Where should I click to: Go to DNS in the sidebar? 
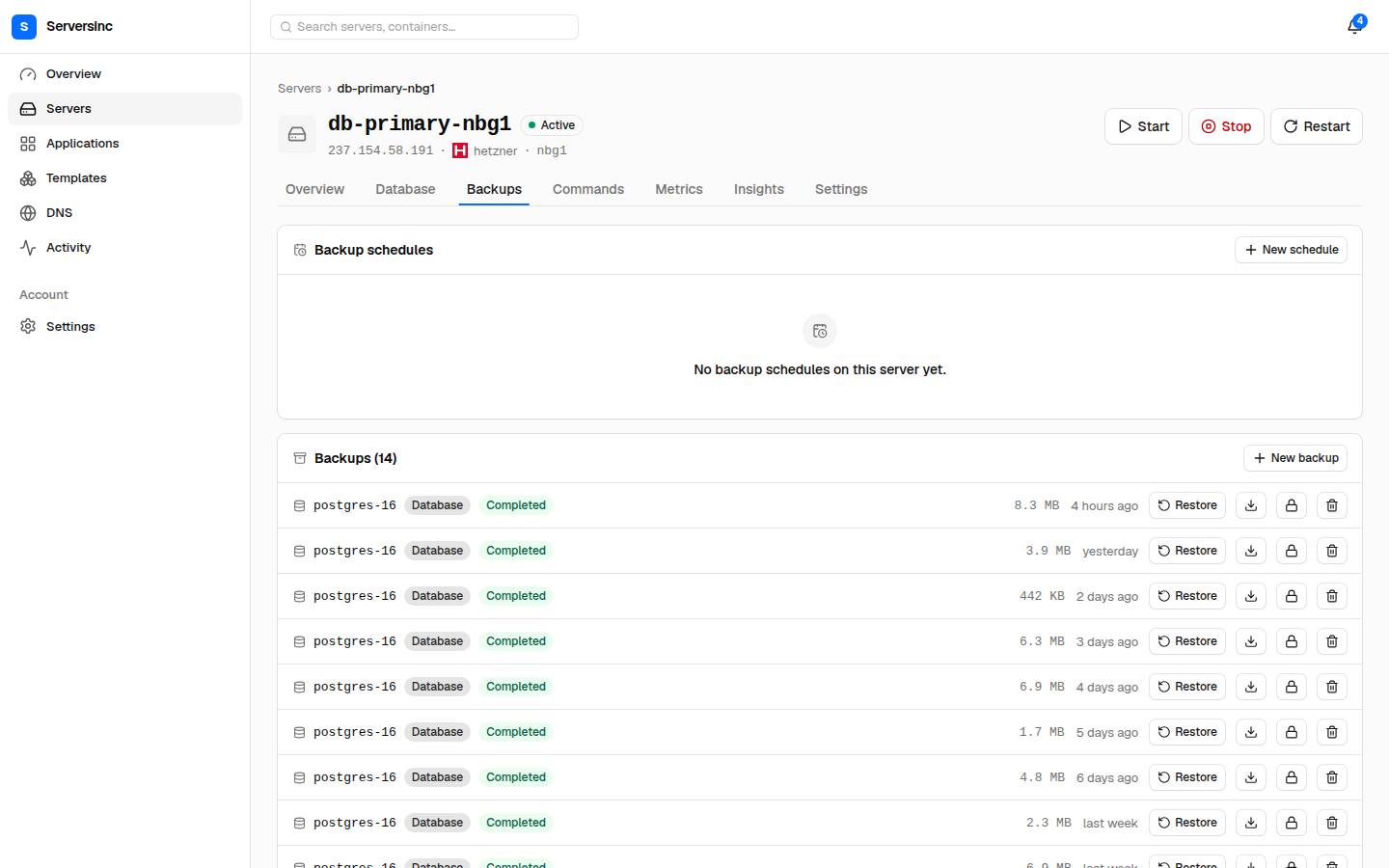point(125,213)
